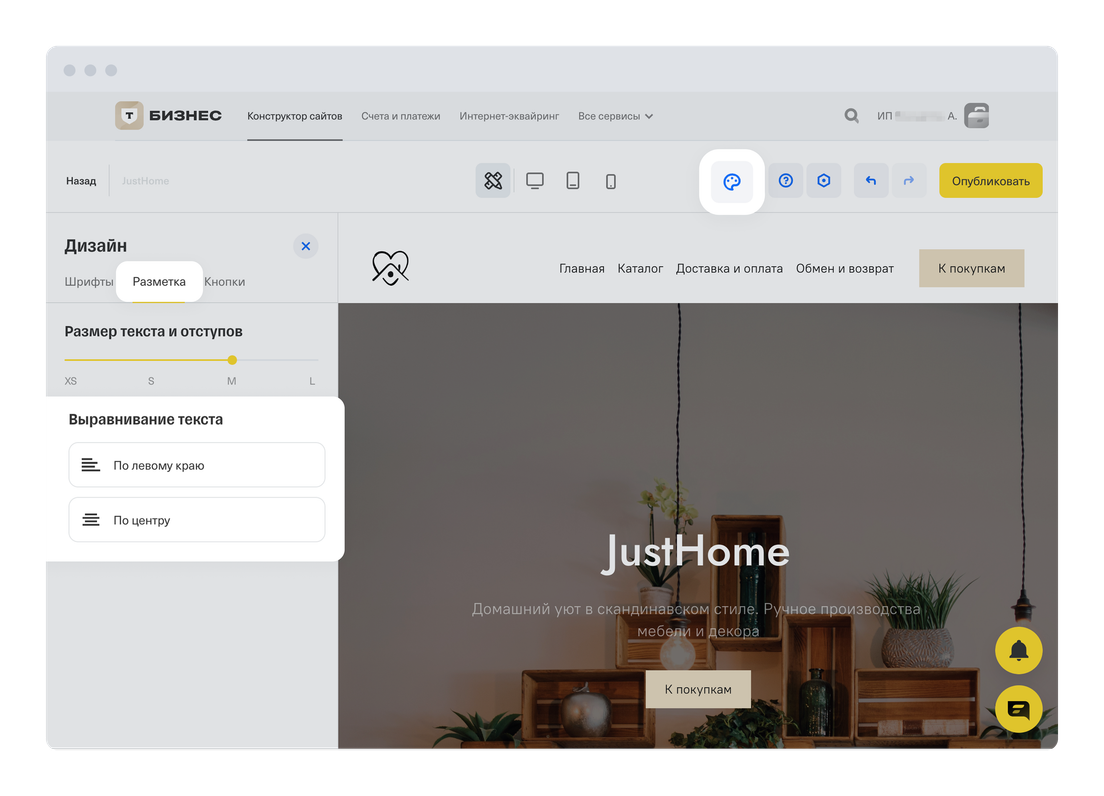Set text size to XS
Image resolution: width=1104 pixels, height=796 pixels.
(x=70, y=381)
